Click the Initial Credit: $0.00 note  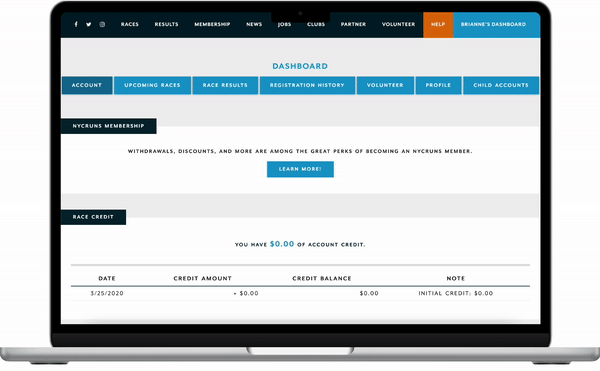tap(456, 293)
